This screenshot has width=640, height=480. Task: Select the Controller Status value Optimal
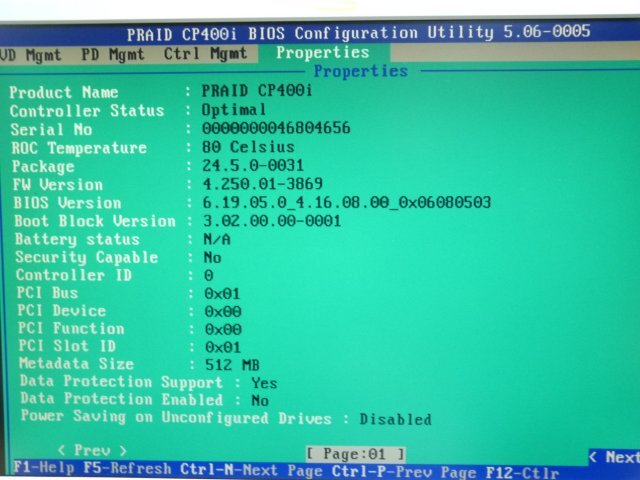(x=234, y=110)
